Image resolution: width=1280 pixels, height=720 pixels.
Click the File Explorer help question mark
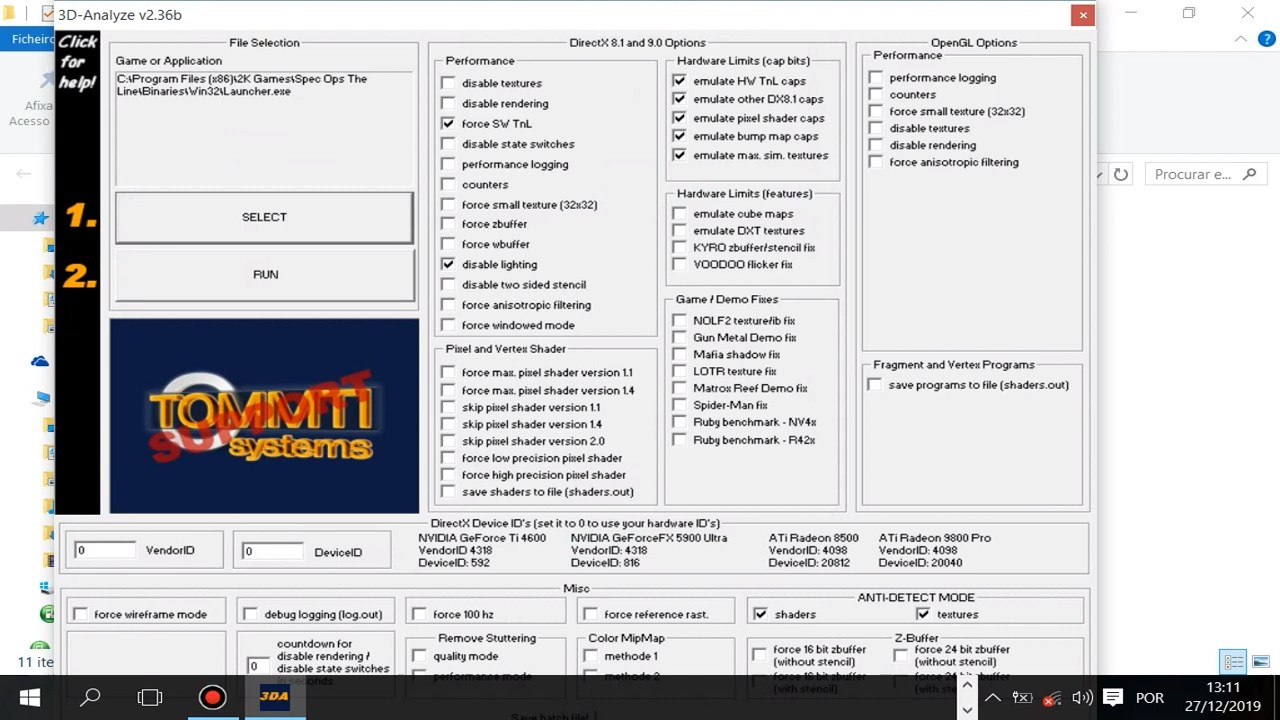pos(1265,39)
